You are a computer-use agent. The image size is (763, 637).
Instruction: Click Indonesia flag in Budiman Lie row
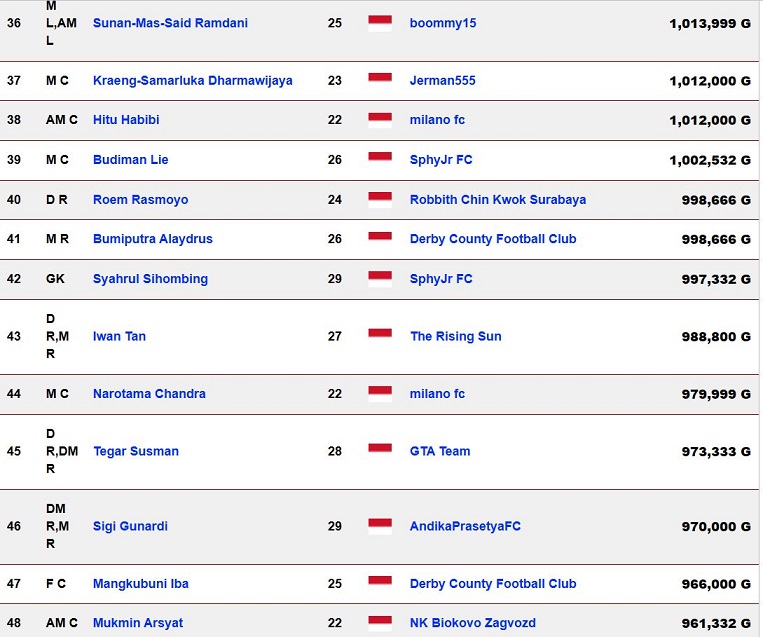tap(380, 160)
